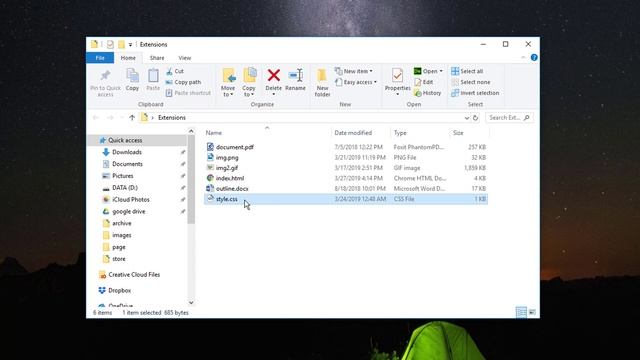Open Documents in navigation pane
The width and height of the screenshot is (640, 360).
coord(127,164)
